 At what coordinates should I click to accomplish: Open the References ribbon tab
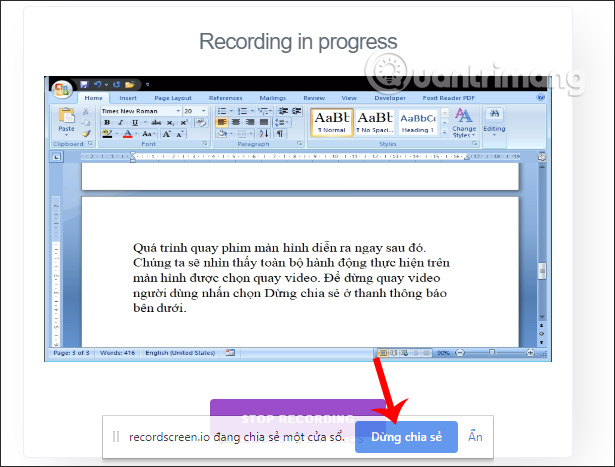coord(225,98)
